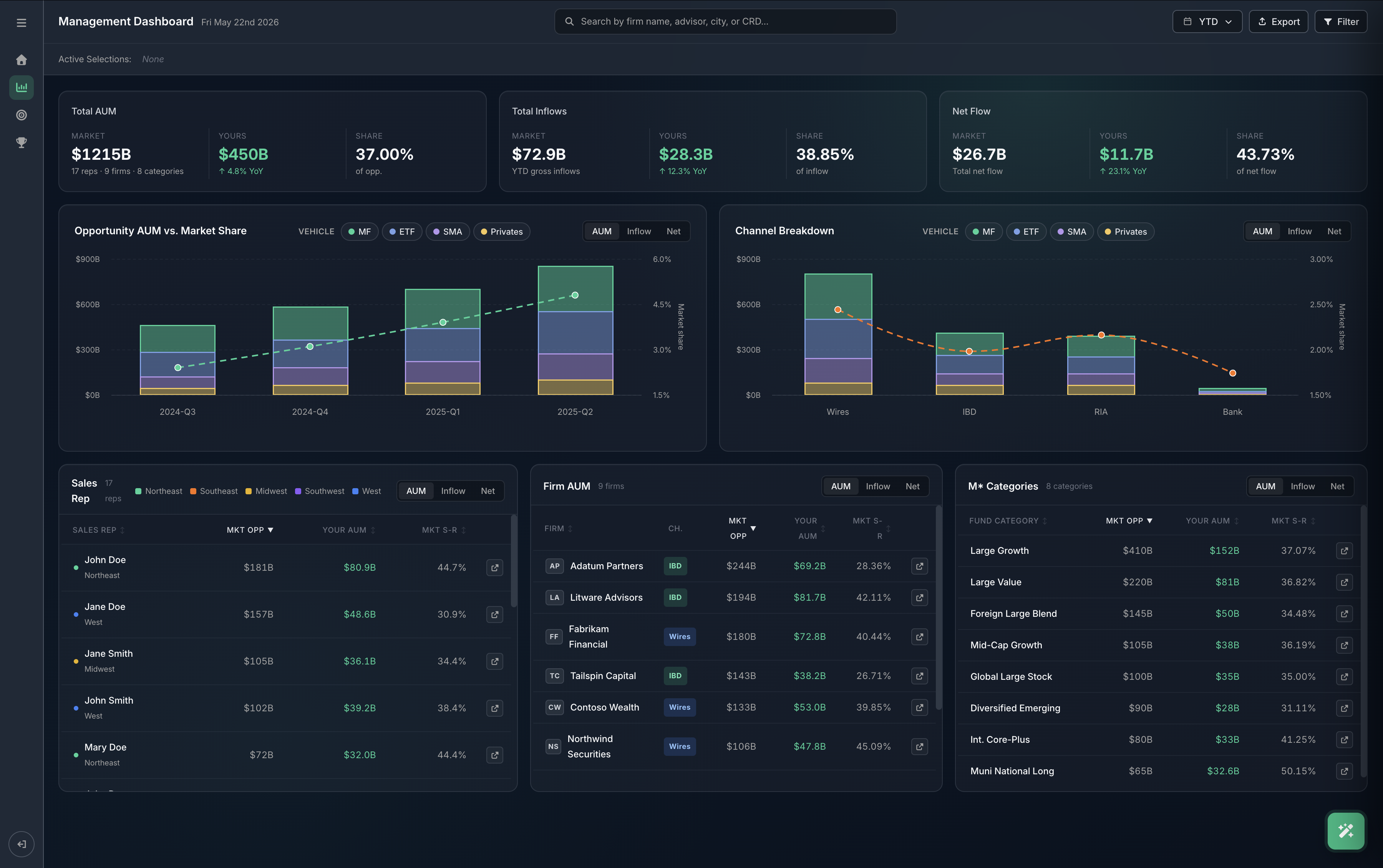Image resolution: width=1383 pixels, height=868 pixels.
Task: Toggle ETF vehicle in Channel Breakdown
Action: tap(1026, 231)
